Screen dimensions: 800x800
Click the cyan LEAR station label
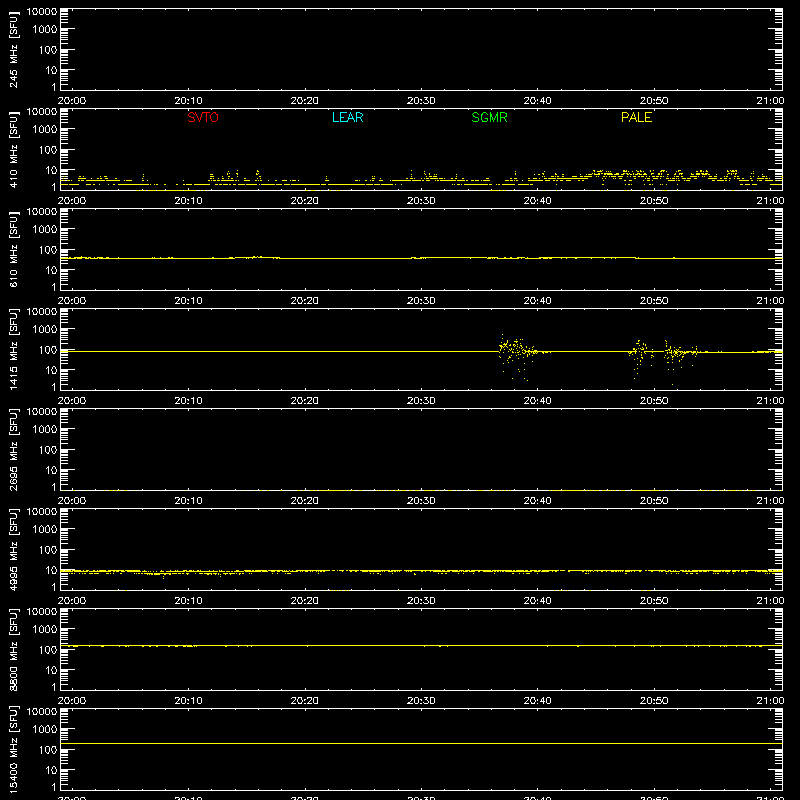[347, 117]
